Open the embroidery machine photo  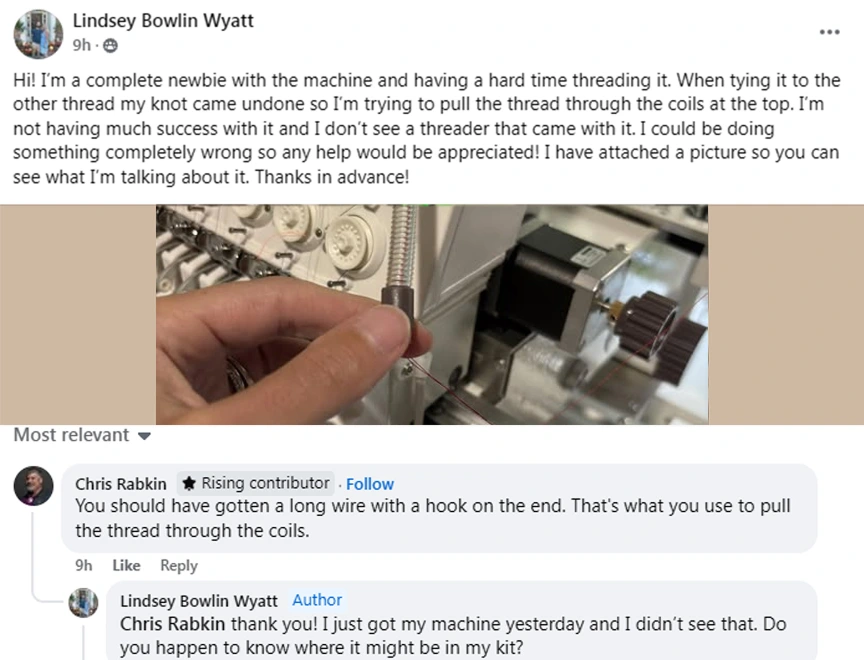[x=432, y=315]
